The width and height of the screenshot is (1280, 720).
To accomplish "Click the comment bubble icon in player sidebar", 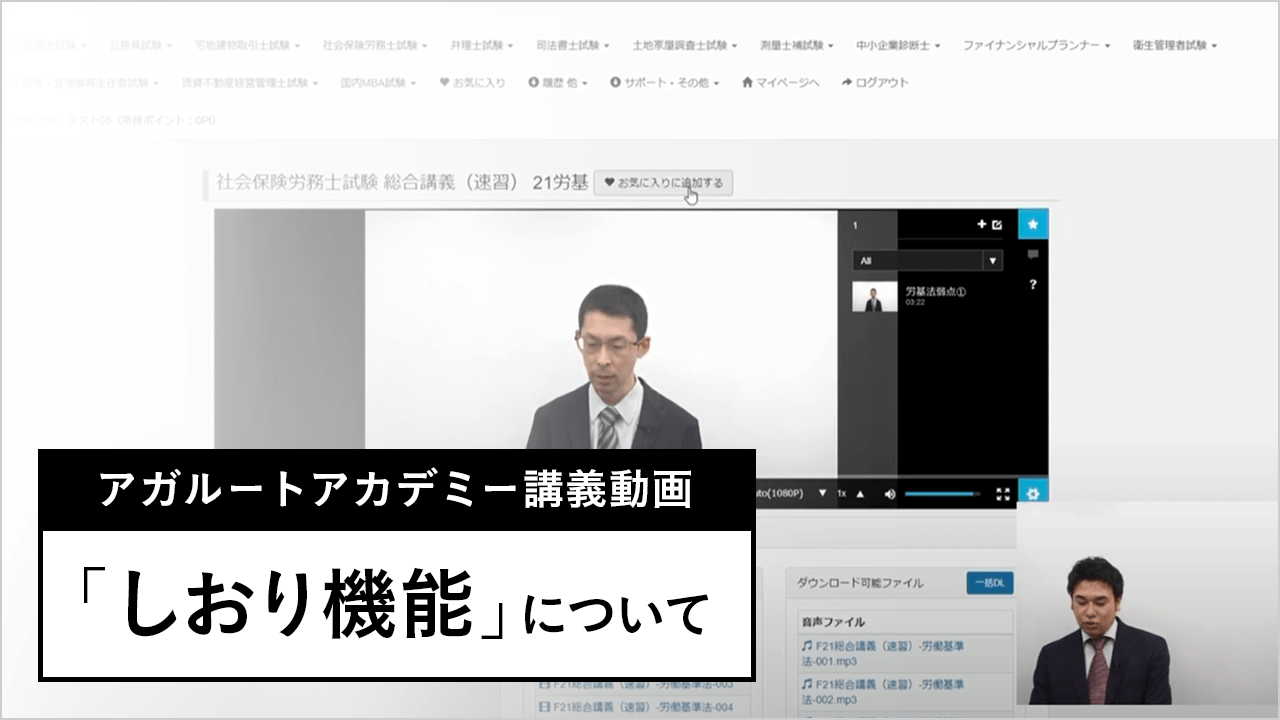I will tap(1033, 255).
